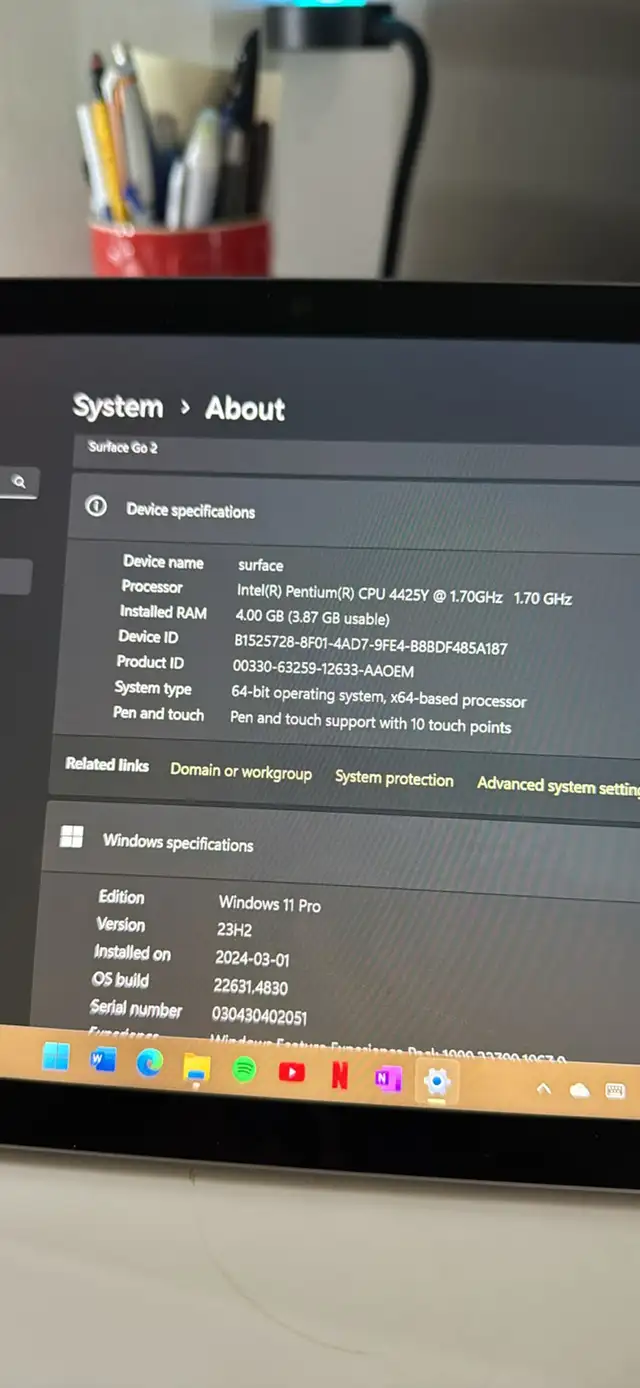Click the Device specifications info icon

(x=96, y=507)
